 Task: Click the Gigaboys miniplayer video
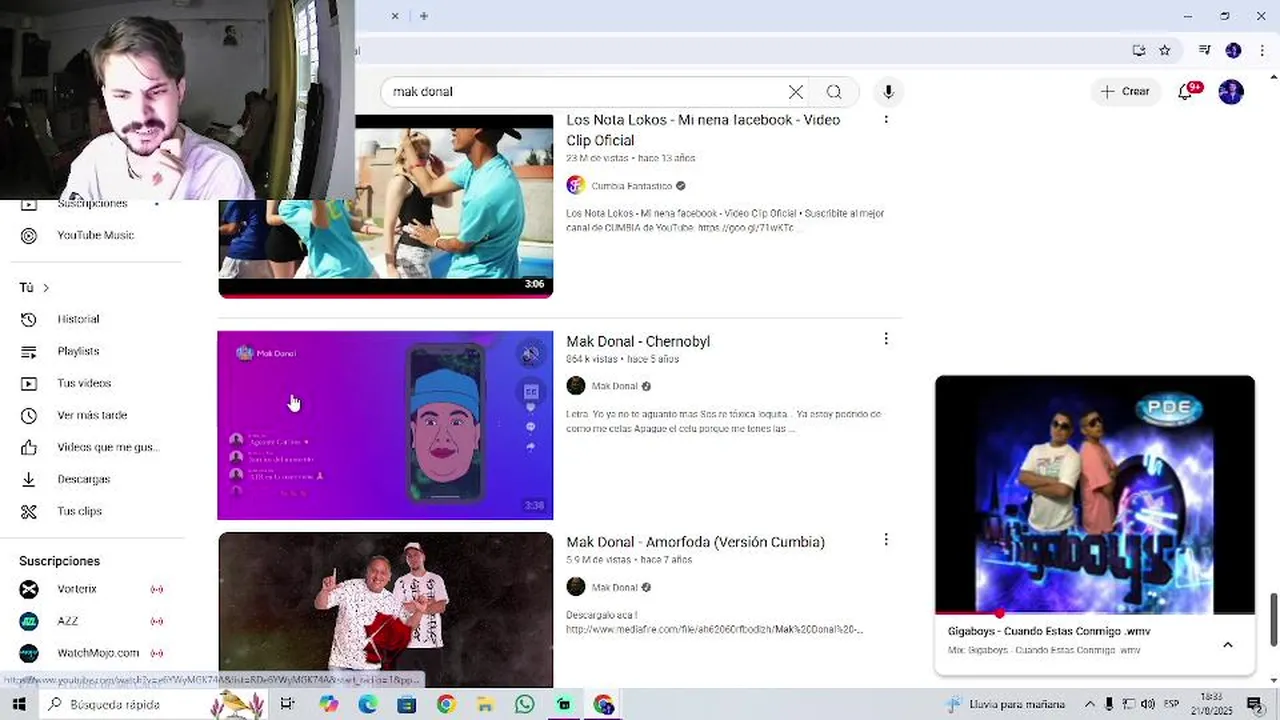coord(1094,494)
